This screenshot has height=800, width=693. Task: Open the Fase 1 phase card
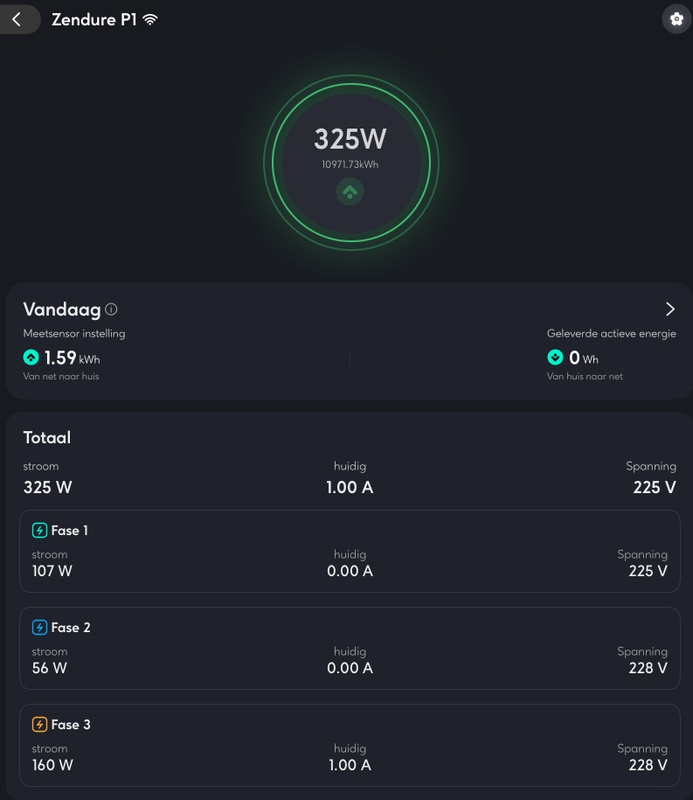point(349,551)
